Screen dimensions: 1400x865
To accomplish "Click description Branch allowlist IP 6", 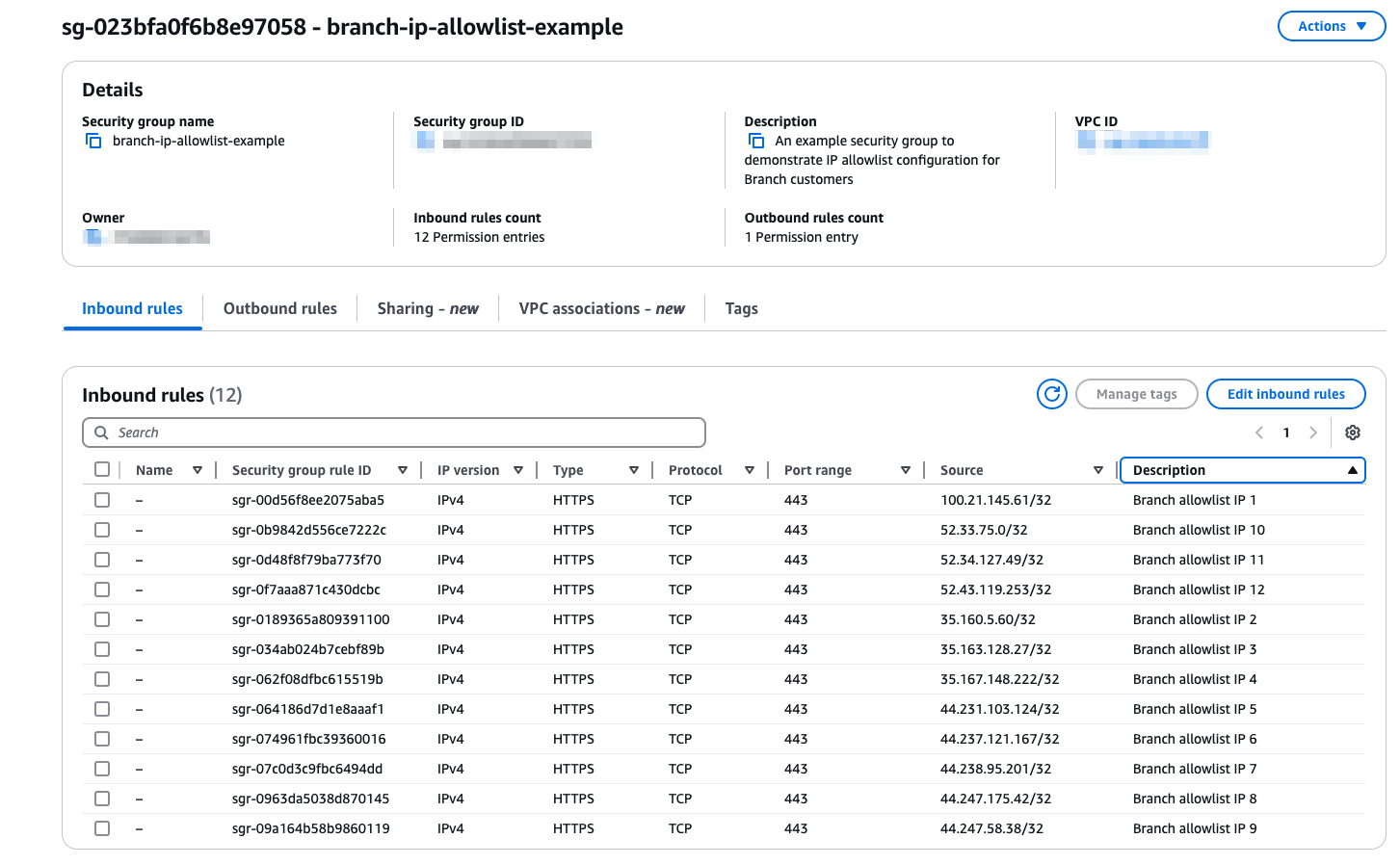I will click(x=1195, y=739).
